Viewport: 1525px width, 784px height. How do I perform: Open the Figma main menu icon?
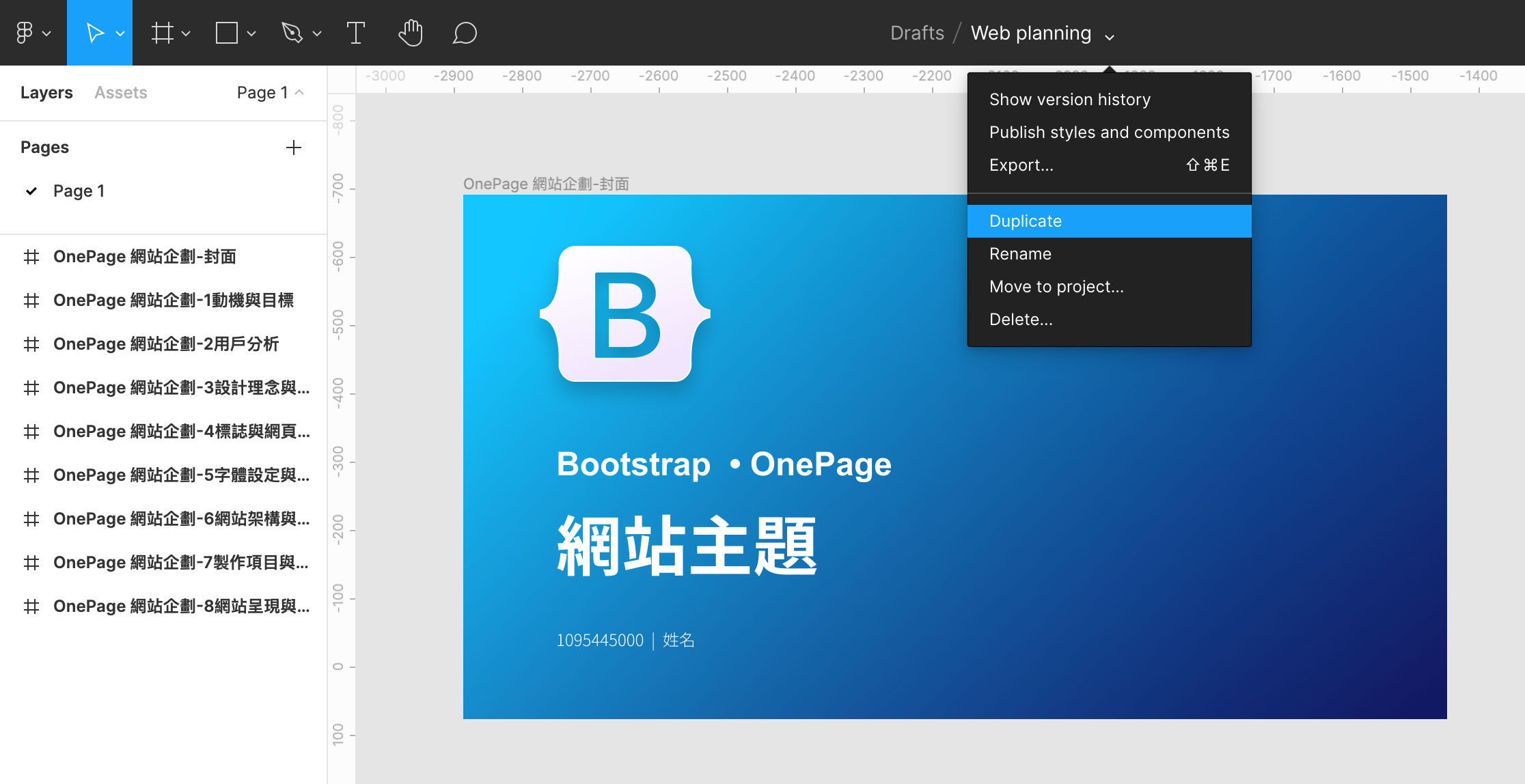point(25,33)
